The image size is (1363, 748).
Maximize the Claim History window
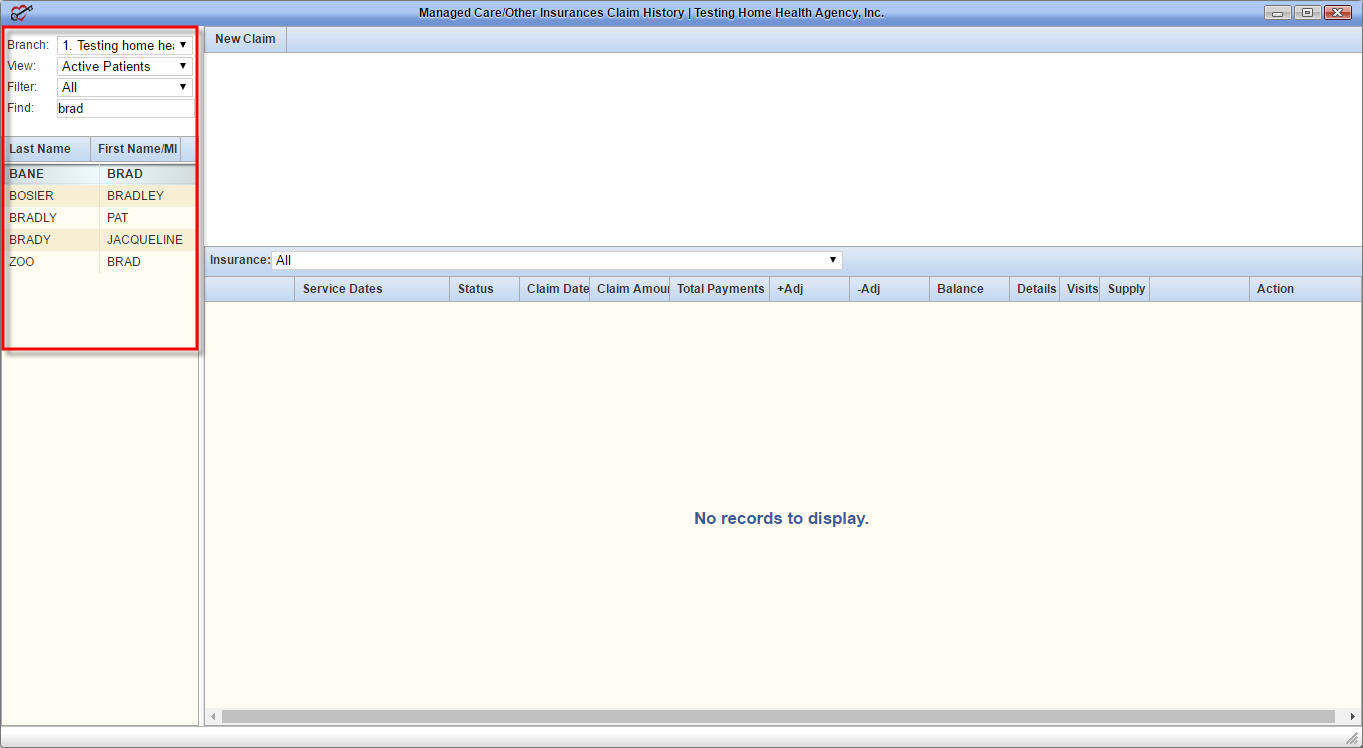(x=1306, y=13)
